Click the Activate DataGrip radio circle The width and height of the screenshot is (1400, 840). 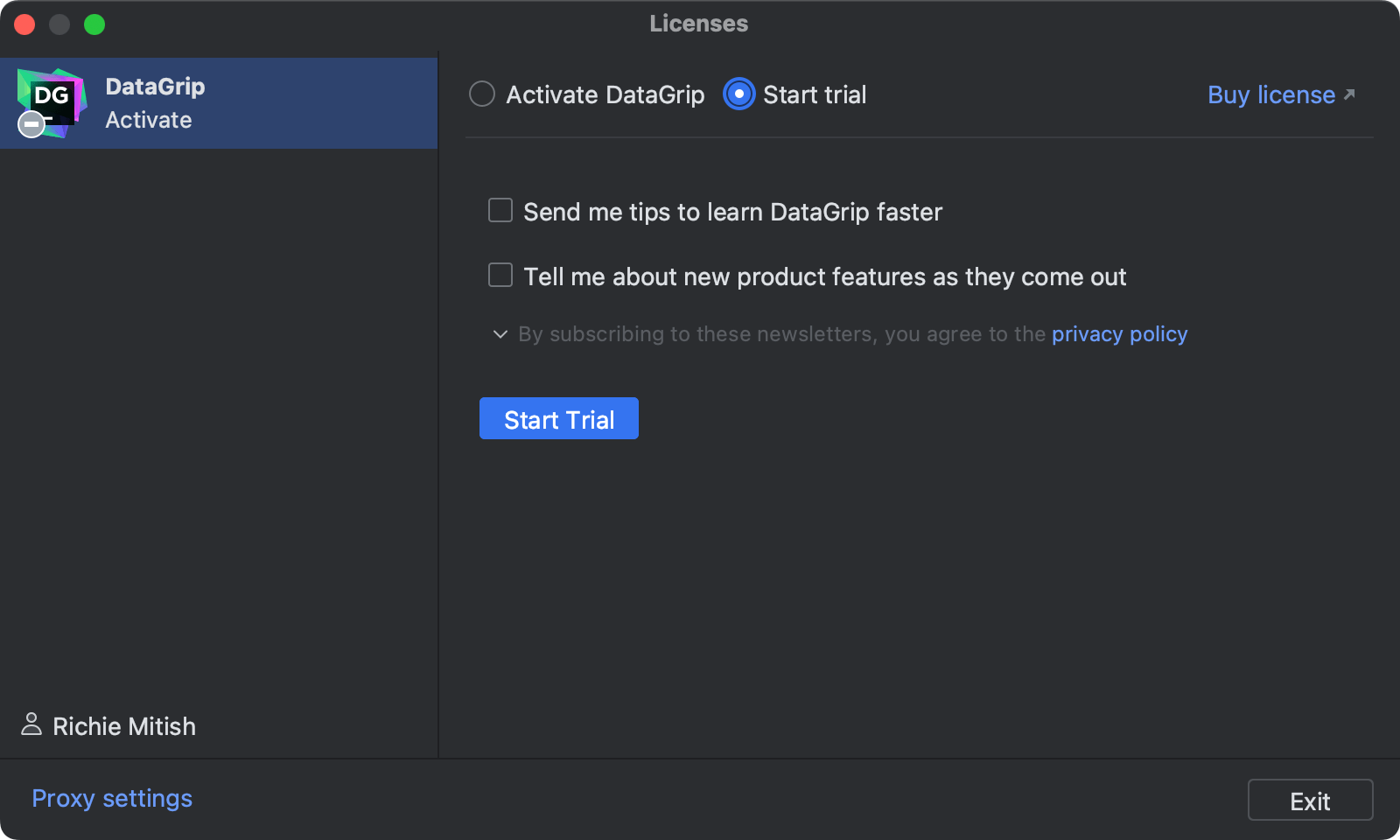pos(482,94)
